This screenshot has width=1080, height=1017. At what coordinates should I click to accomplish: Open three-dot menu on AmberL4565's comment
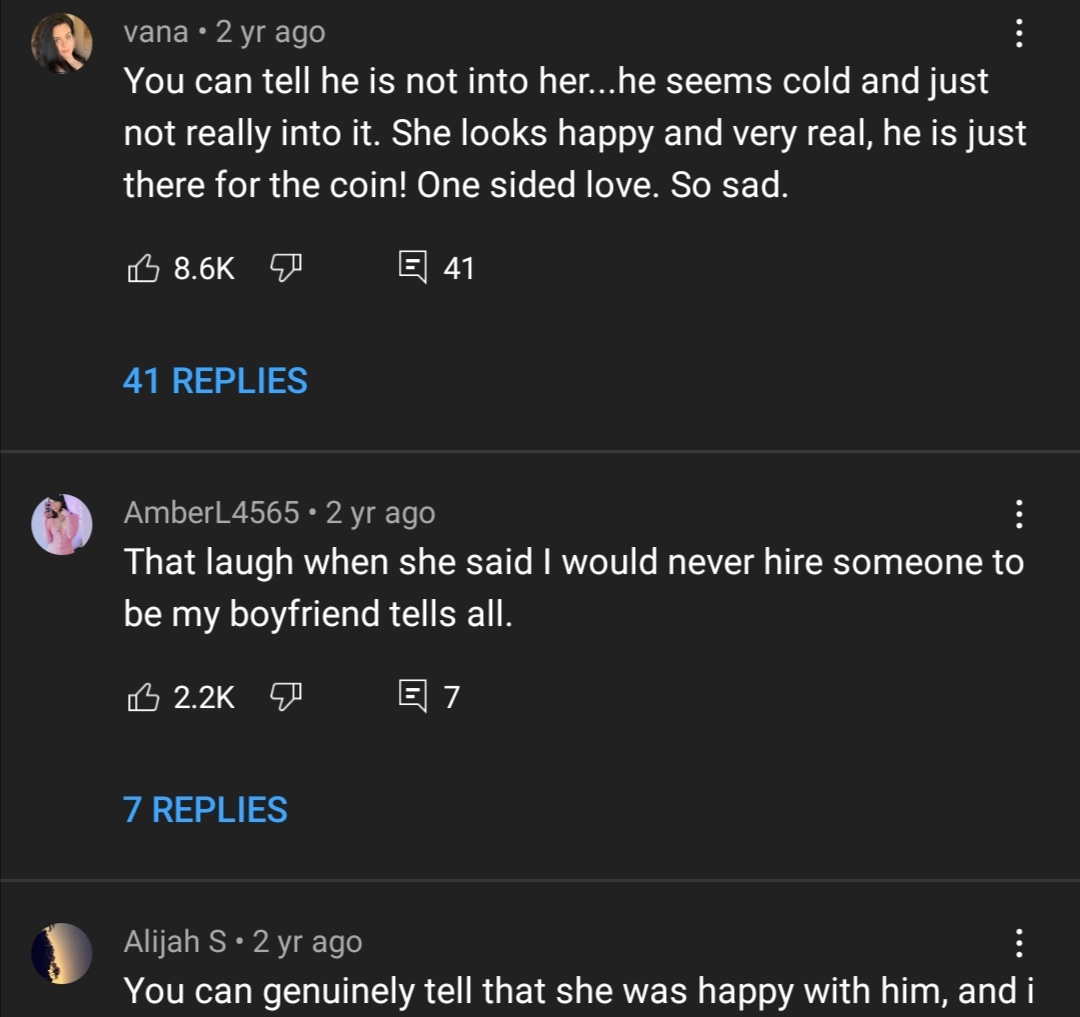[1018, 514]
